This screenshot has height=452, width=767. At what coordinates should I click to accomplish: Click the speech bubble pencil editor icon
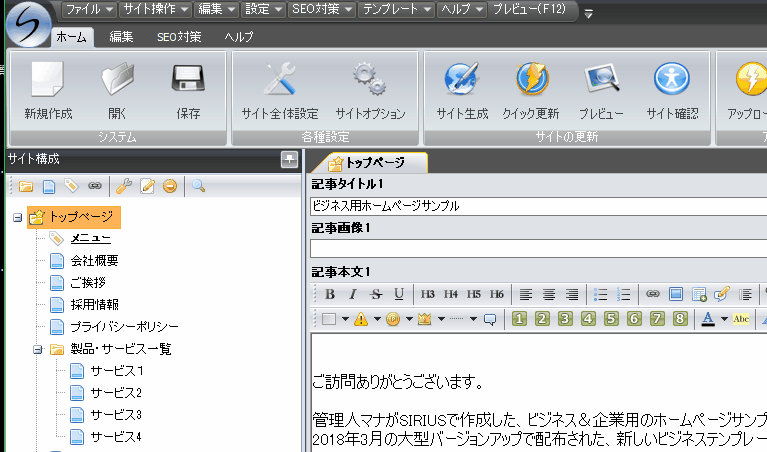point(722,294)
